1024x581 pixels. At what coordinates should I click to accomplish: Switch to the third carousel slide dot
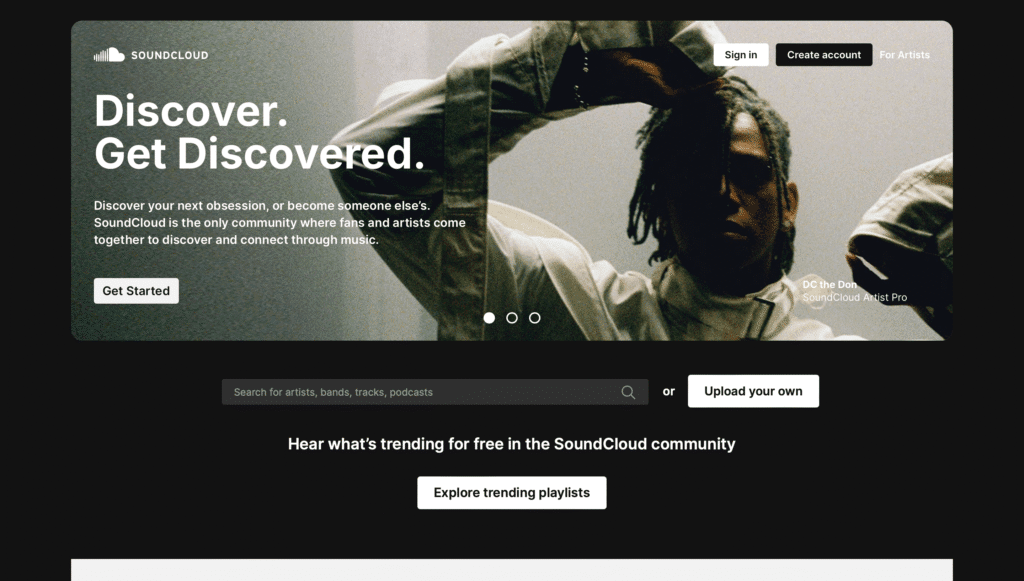[x=535, y=318]
